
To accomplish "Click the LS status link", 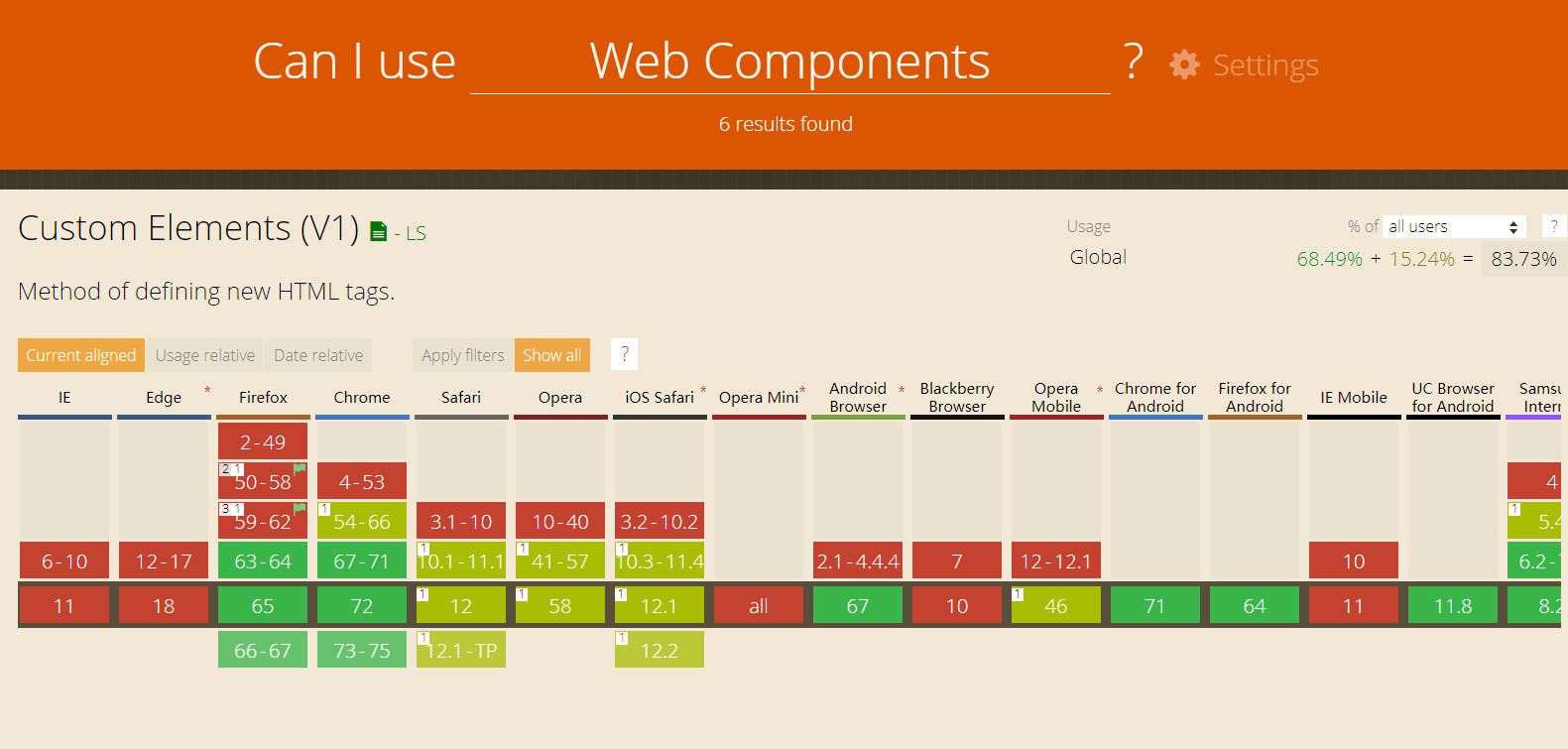I will 416,233.
